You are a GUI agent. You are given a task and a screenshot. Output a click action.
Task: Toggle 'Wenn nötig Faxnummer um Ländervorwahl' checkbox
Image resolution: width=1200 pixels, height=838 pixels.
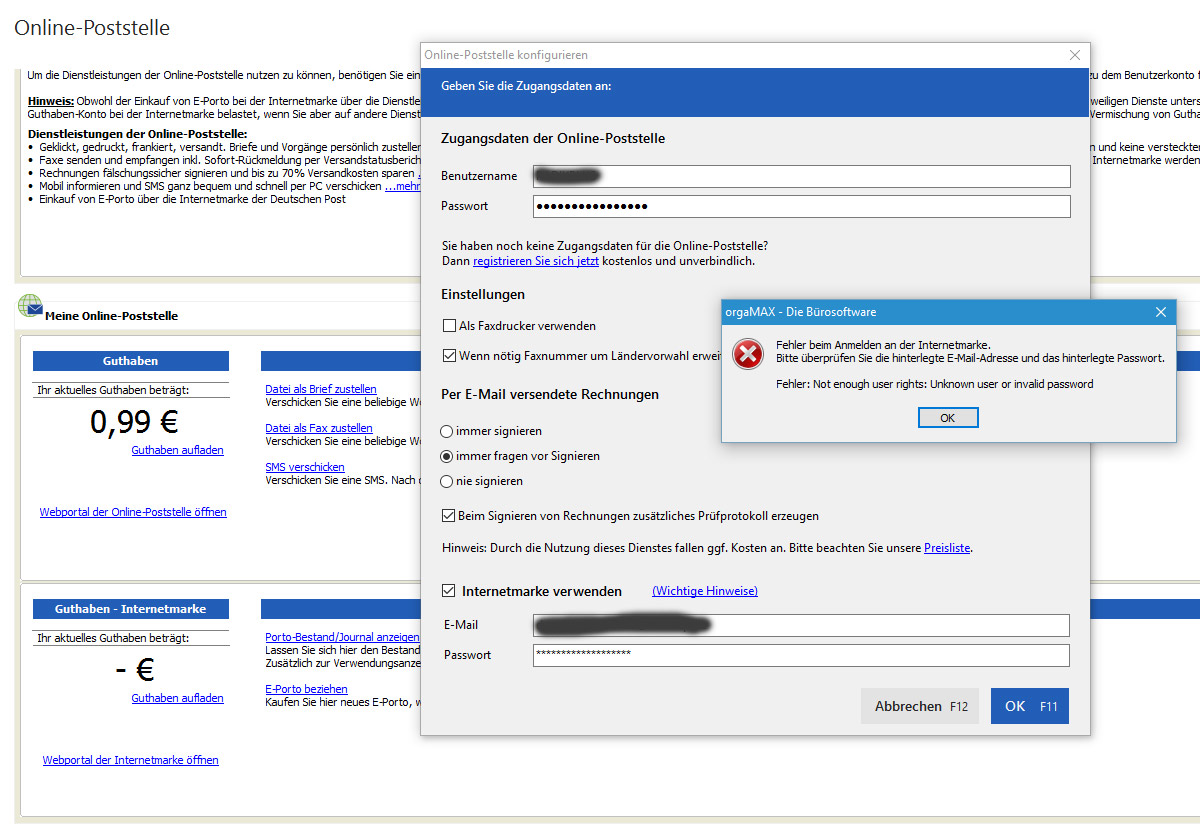point(449,355)
